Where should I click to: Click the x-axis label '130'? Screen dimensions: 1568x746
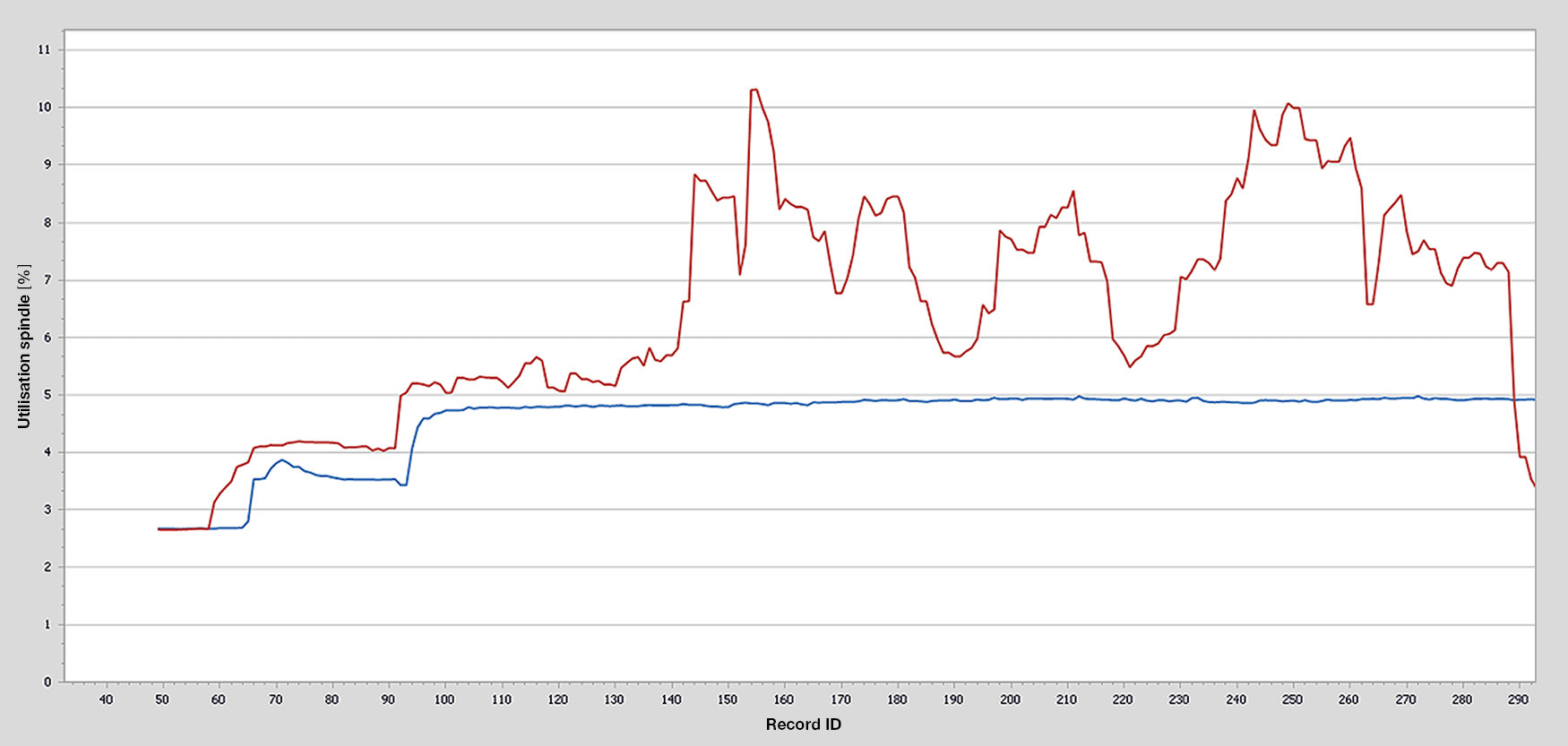(x=614, y=699)
